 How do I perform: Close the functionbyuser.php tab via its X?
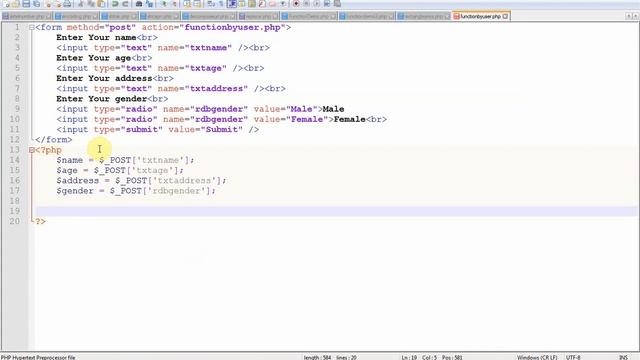[505, 16]
